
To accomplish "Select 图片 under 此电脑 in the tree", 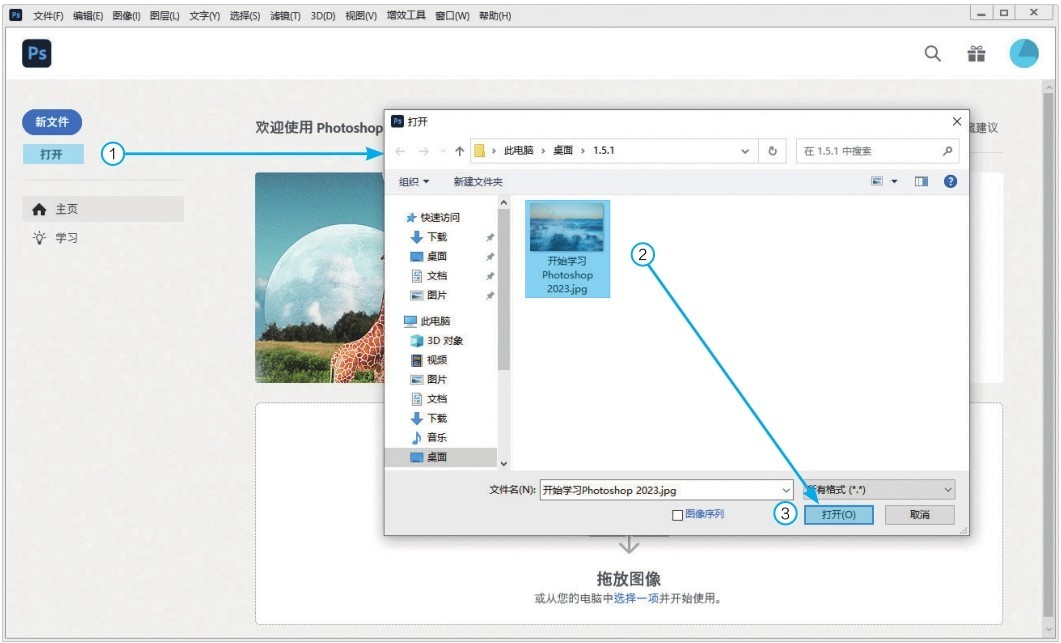I will 429,379.
